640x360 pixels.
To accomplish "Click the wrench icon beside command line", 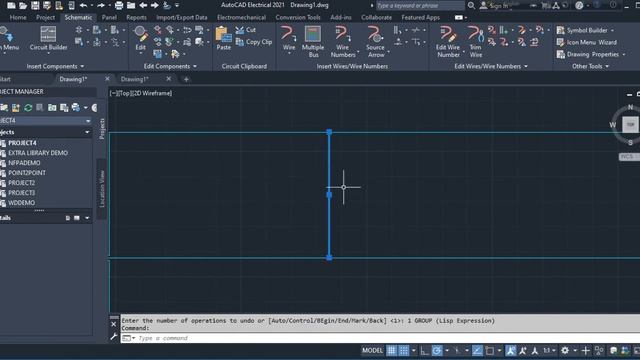I will 114,337.
